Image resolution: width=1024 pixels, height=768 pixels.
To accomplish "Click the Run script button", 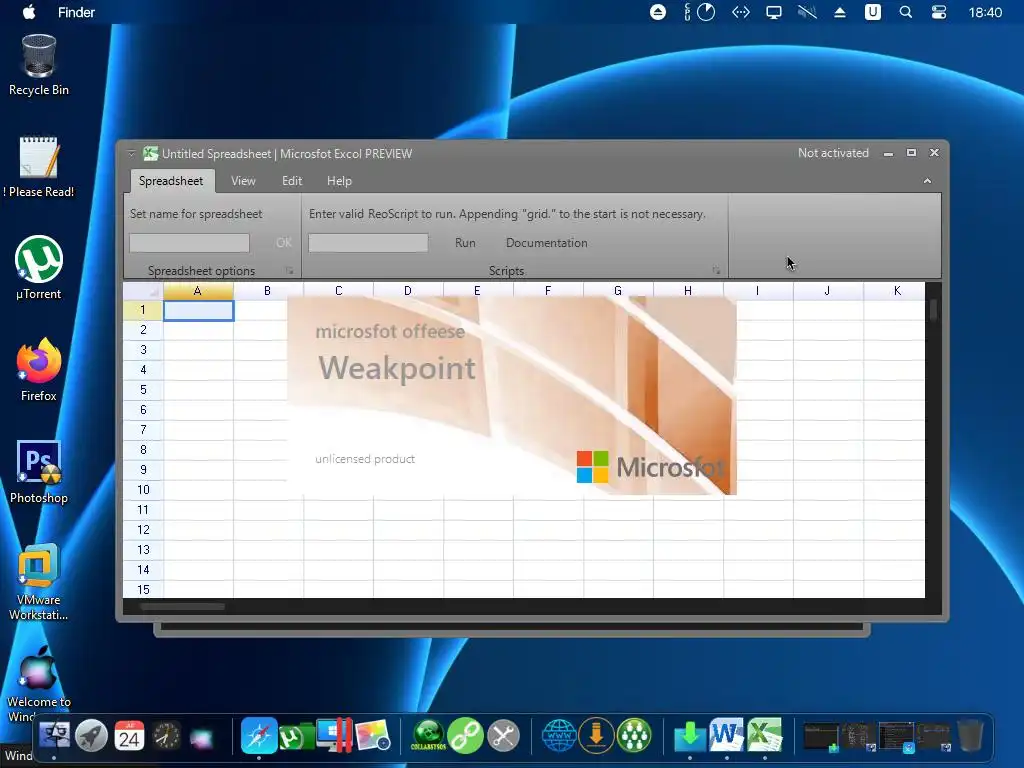I will 465,243.
